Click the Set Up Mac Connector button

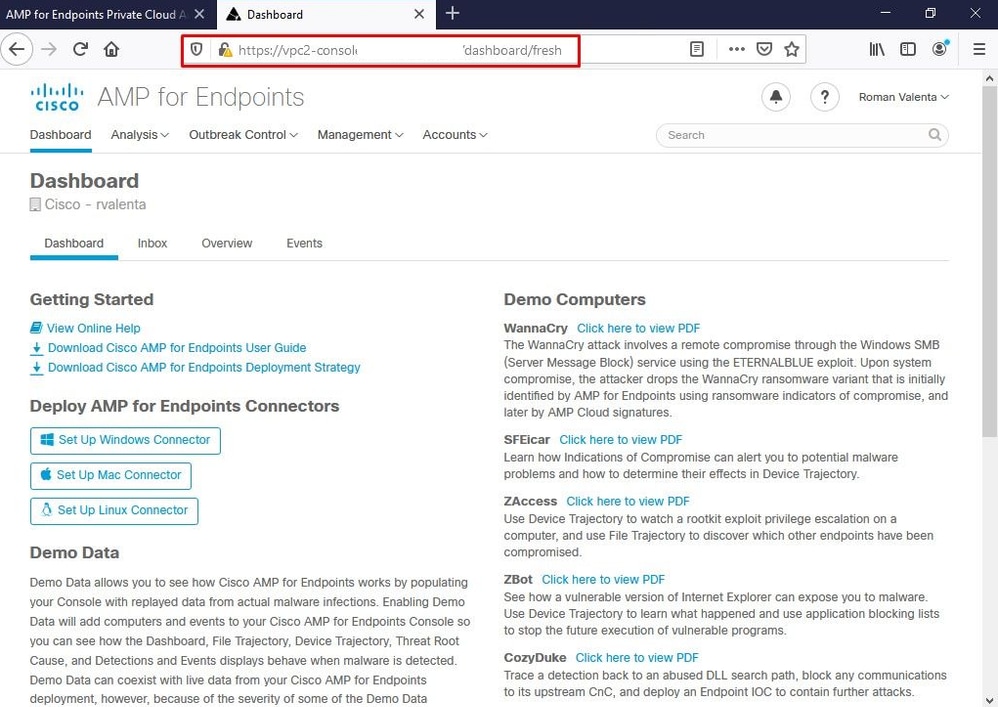coord(111,475)
